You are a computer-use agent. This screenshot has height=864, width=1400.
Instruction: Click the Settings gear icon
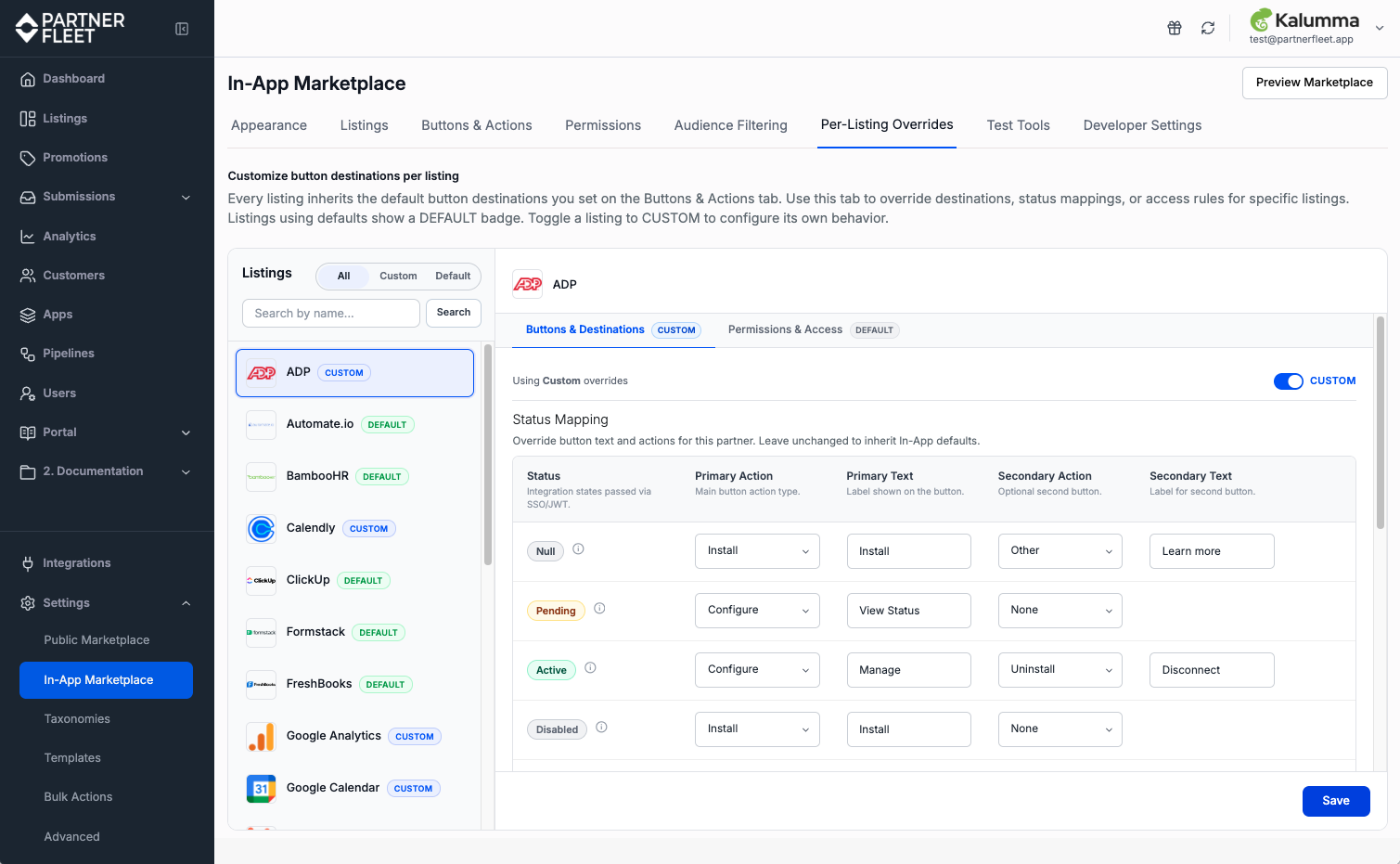coord(28,603)
